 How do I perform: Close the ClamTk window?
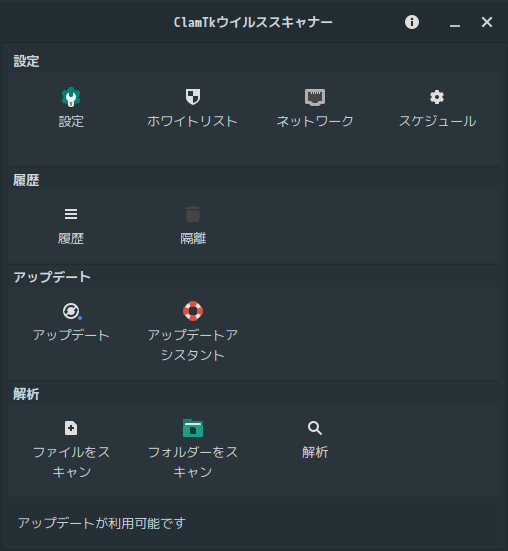tap(487, 22)
